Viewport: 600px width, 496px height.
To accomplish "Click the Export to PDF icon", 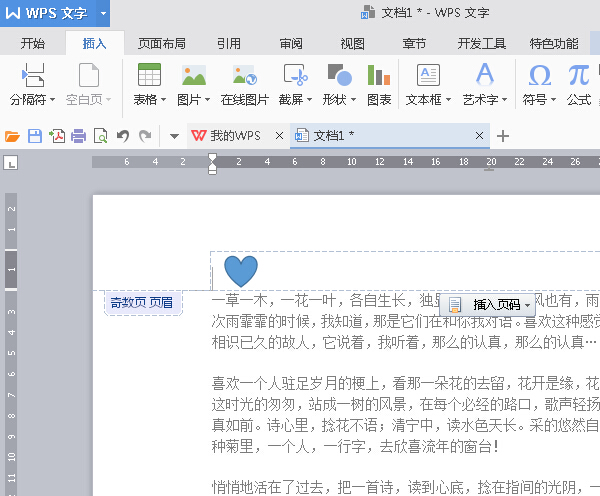I will pos(57,136).
